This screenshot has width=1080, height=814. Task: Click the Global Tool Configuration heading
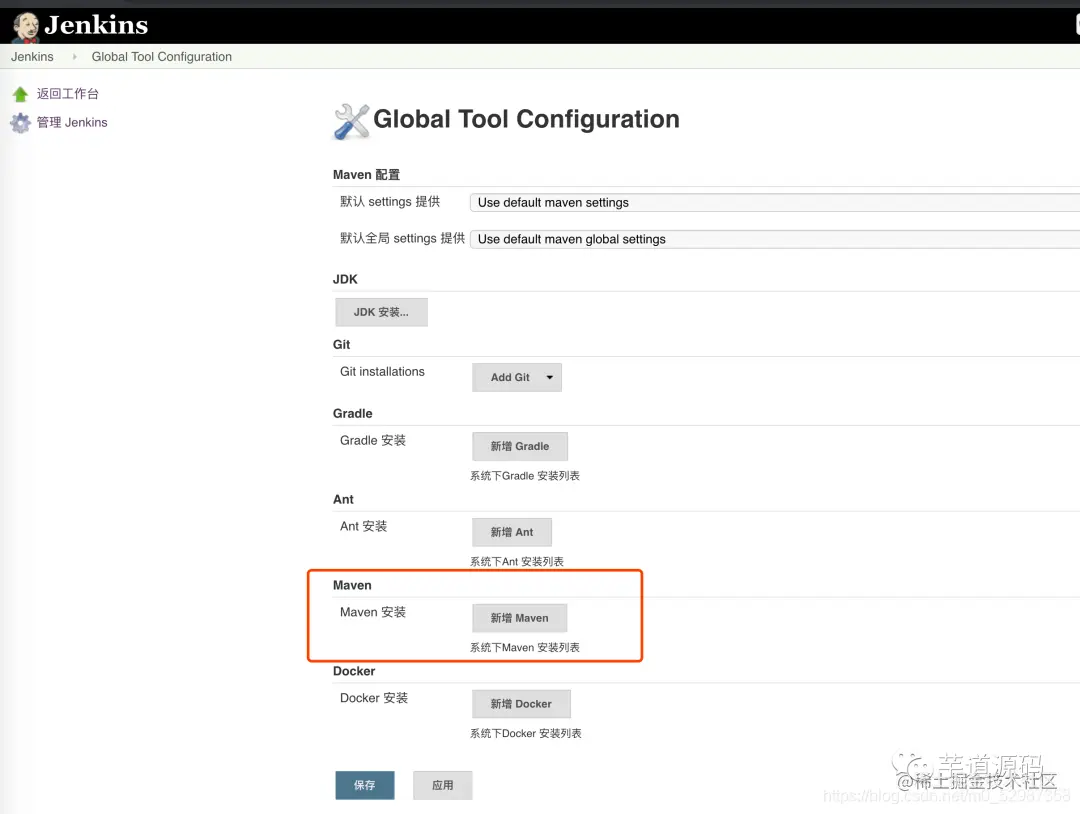[526, 119]
